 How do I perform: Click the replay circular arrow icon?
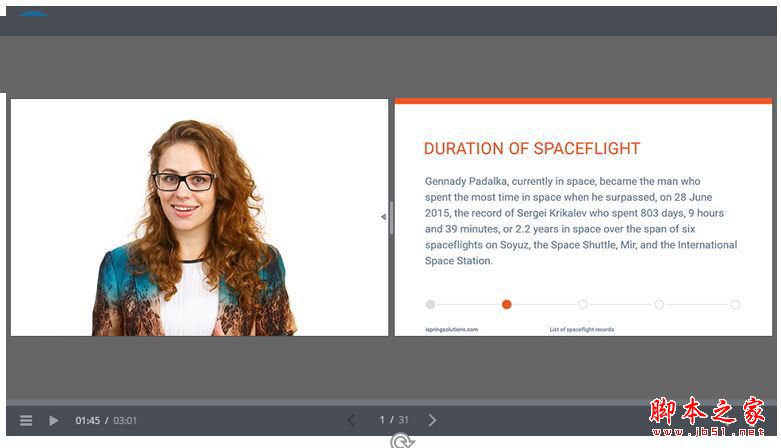tap(402, 441)
